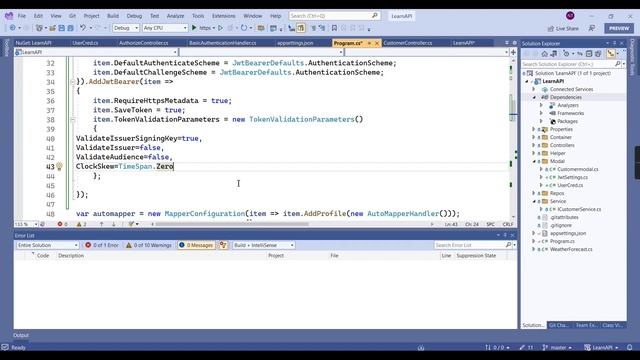
Task: Click the Undo toolbar icon
Action: 83,28
